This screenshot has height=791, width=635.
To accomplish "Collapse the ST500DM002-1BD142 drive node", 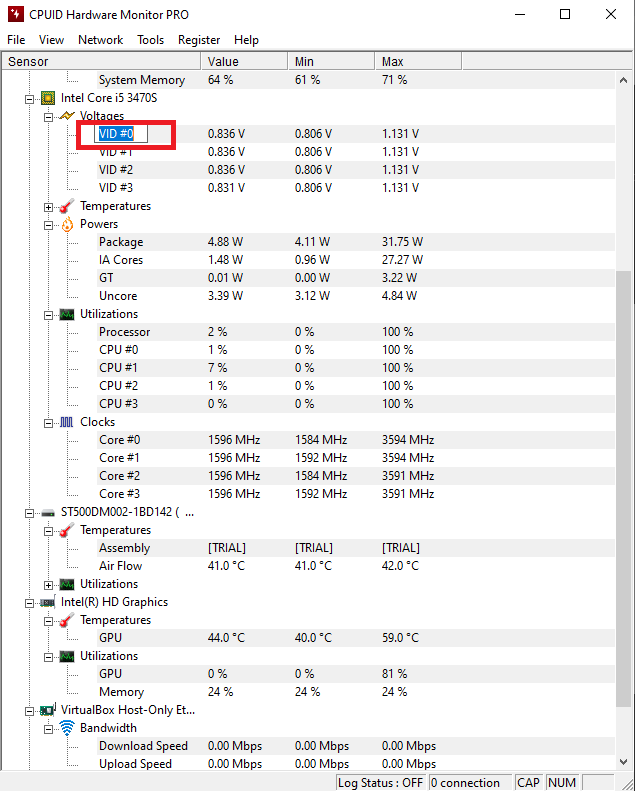I will (x=30, y=514).
